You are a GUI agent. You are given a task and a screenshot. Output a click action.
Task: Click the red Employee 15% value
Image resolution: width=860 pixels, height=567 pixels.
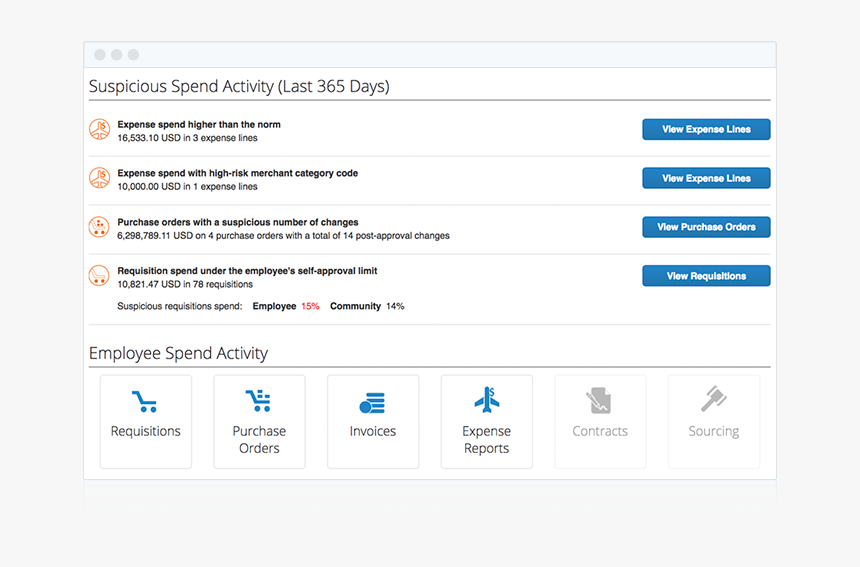tap(310, 306)
